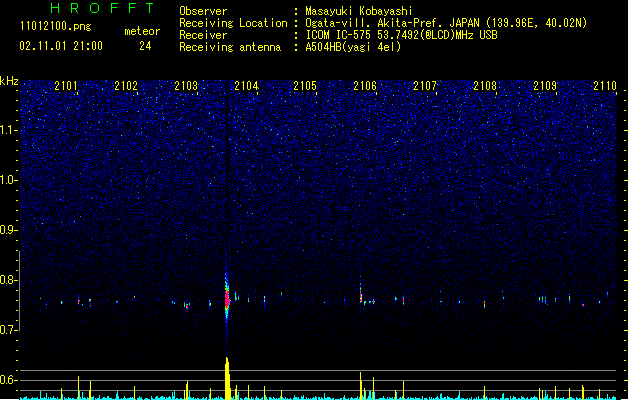Screen dimensions: 629x400
Task: Click the 2104 time marker
Action: 246,86
